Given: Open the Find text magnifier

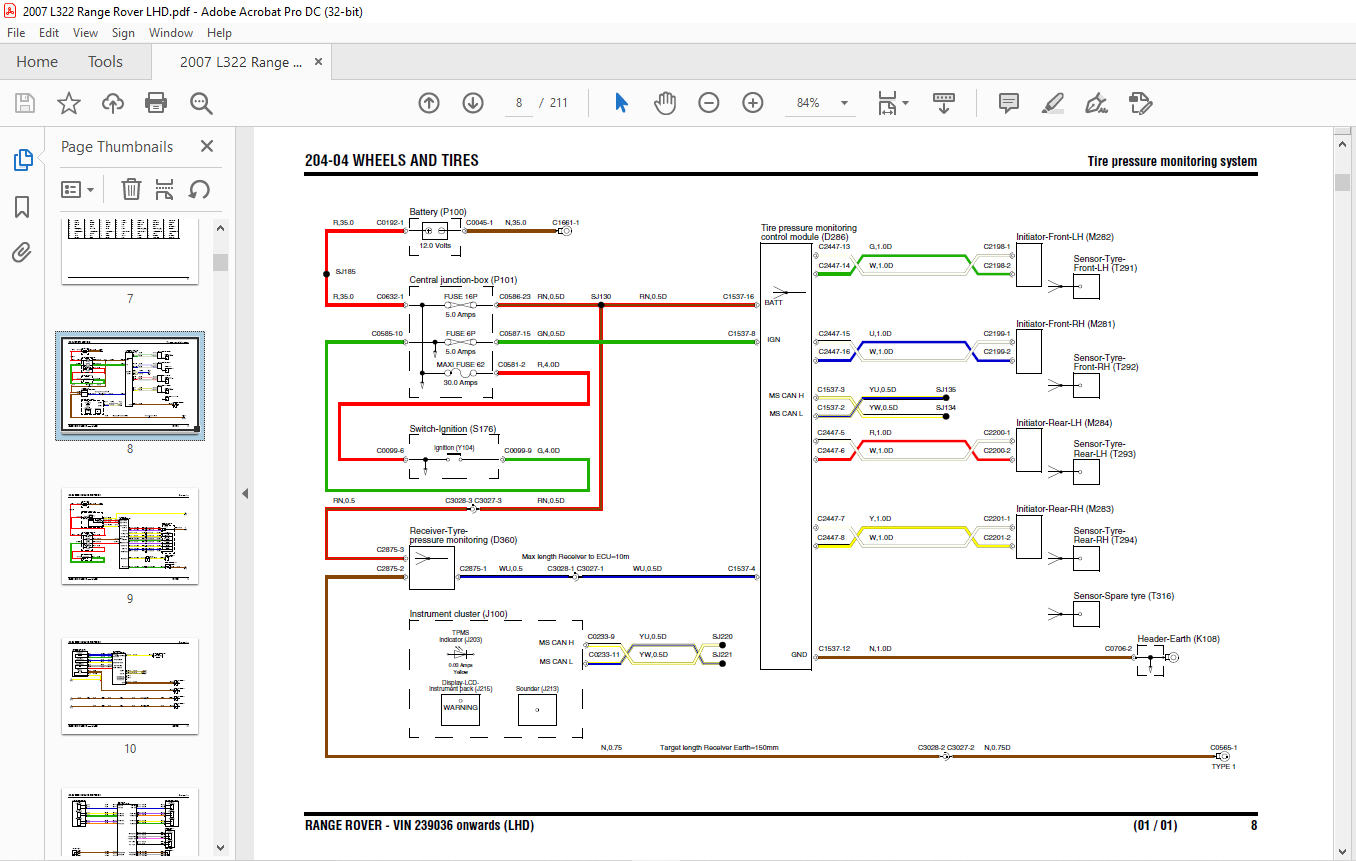Looking at the screenshot, I should [x=201, y=103].
